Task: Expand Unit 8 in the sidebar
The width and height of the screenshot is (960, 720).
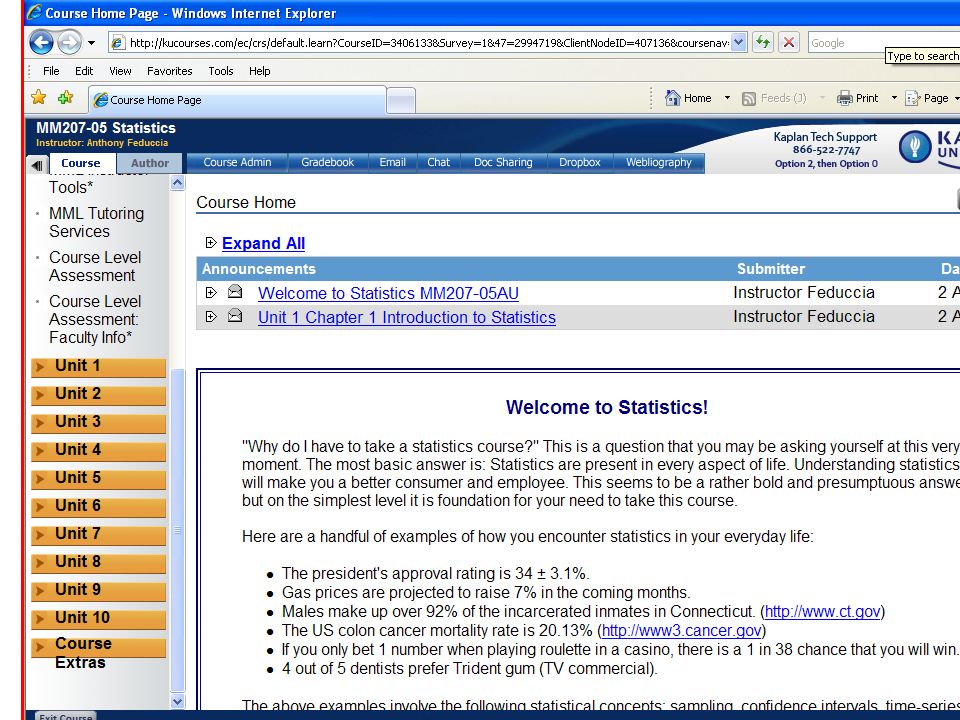Action: point(99,563)
